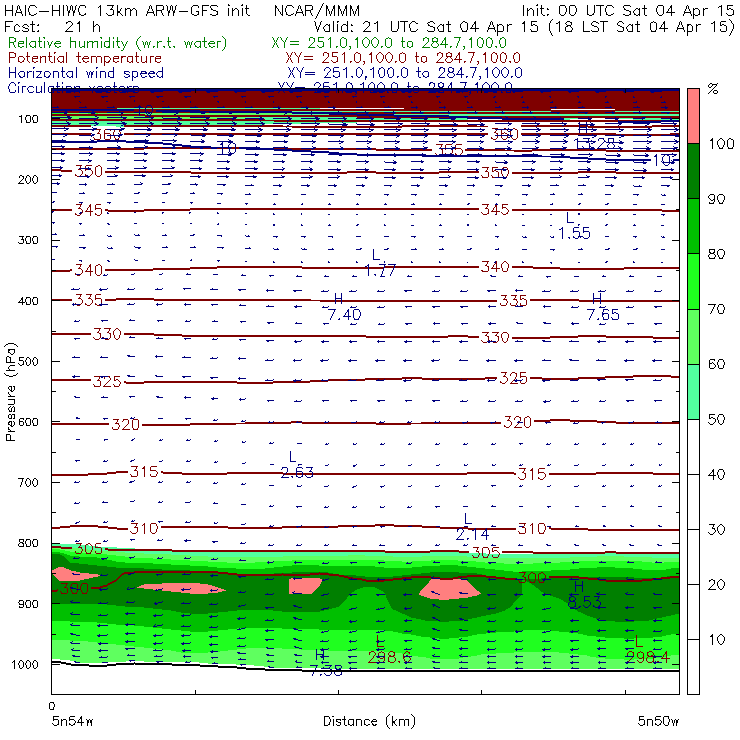740x740 pixels.
Task: Pick the 80–90% green colorbar segment
Action: point(693,226)
